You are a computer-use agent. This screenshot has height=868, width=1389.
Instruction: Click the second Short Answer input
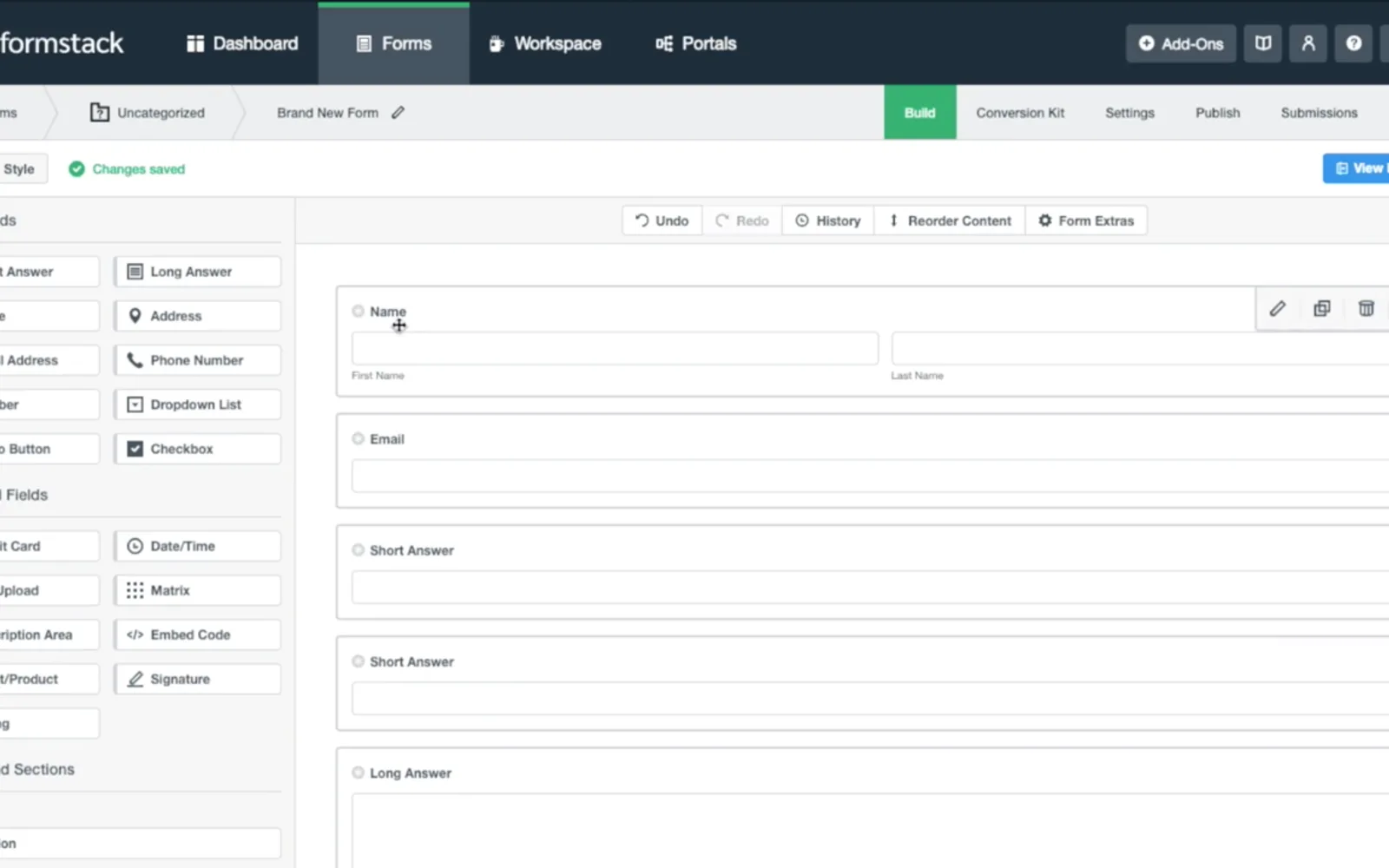[870, 698]
